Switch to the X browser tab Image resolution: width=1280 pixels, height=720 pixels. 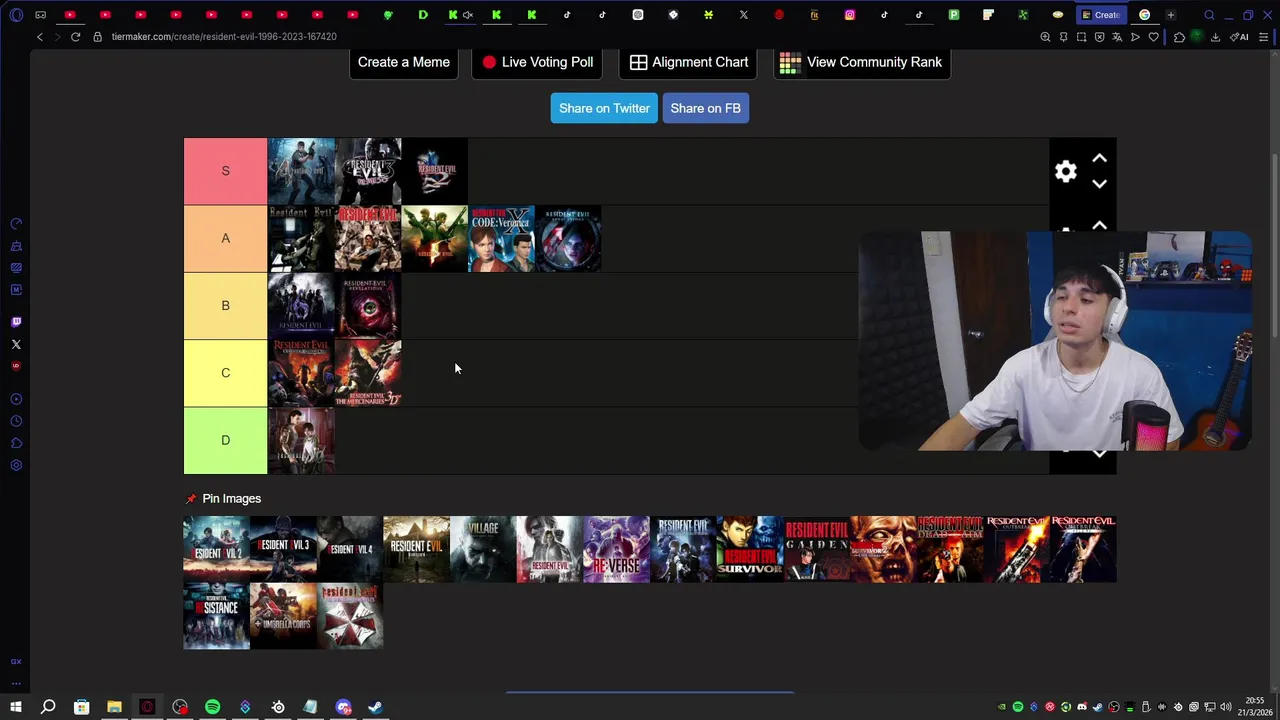pos(743,15)
